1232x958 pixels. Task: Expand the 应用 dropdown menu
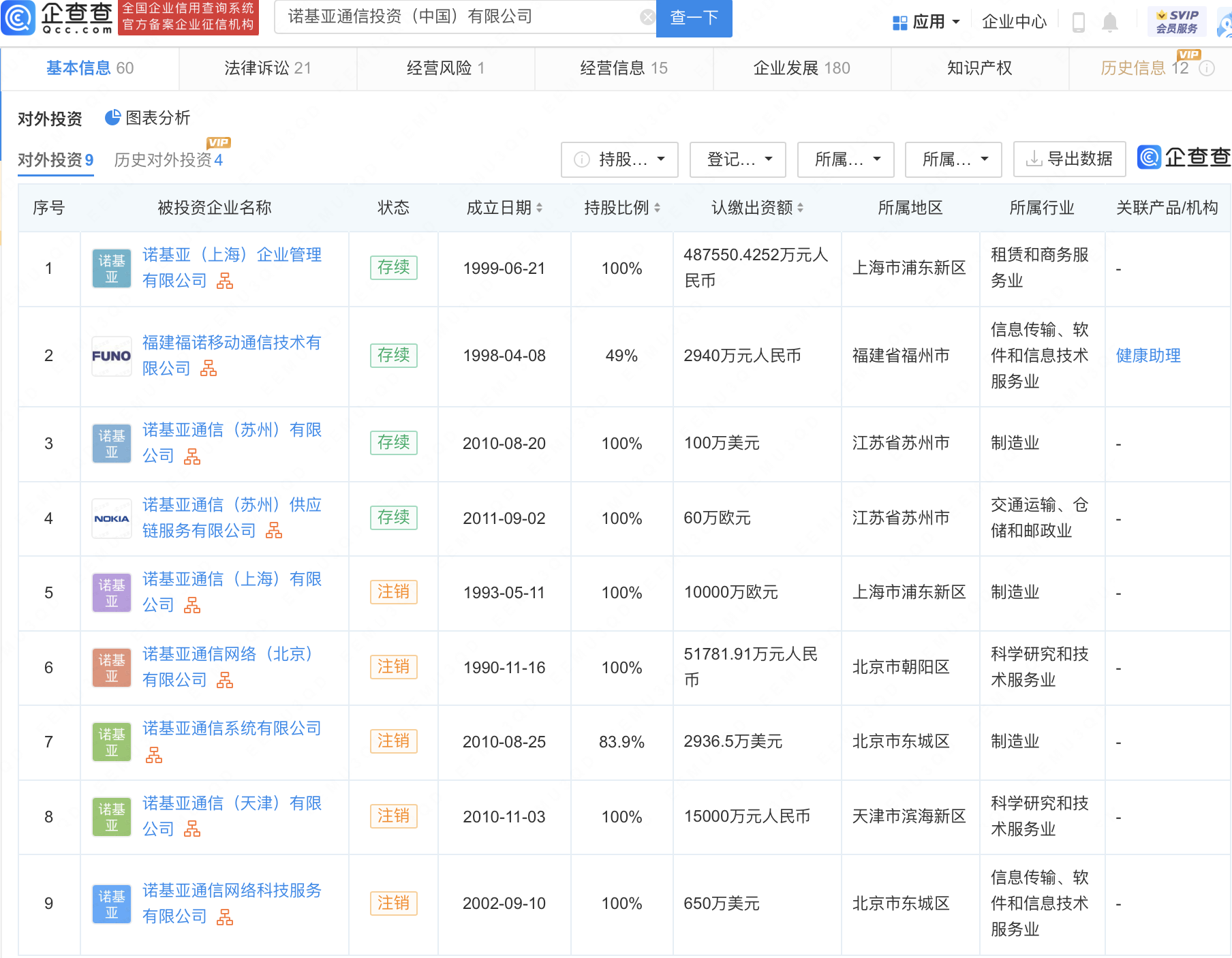[x=956, y=22]
